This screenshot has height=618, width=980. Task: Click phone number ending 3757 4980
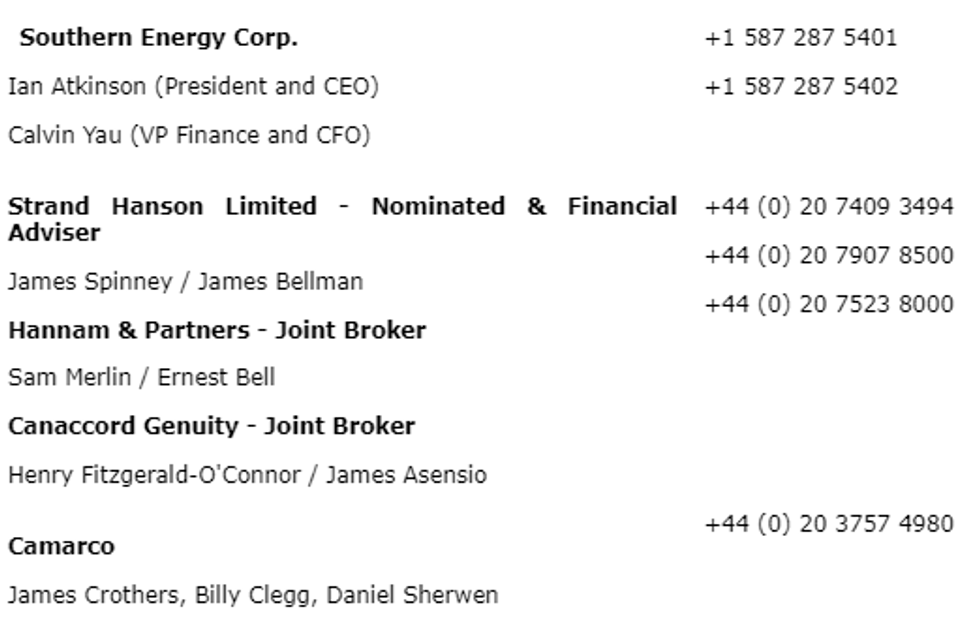click(x=829, y=523)
